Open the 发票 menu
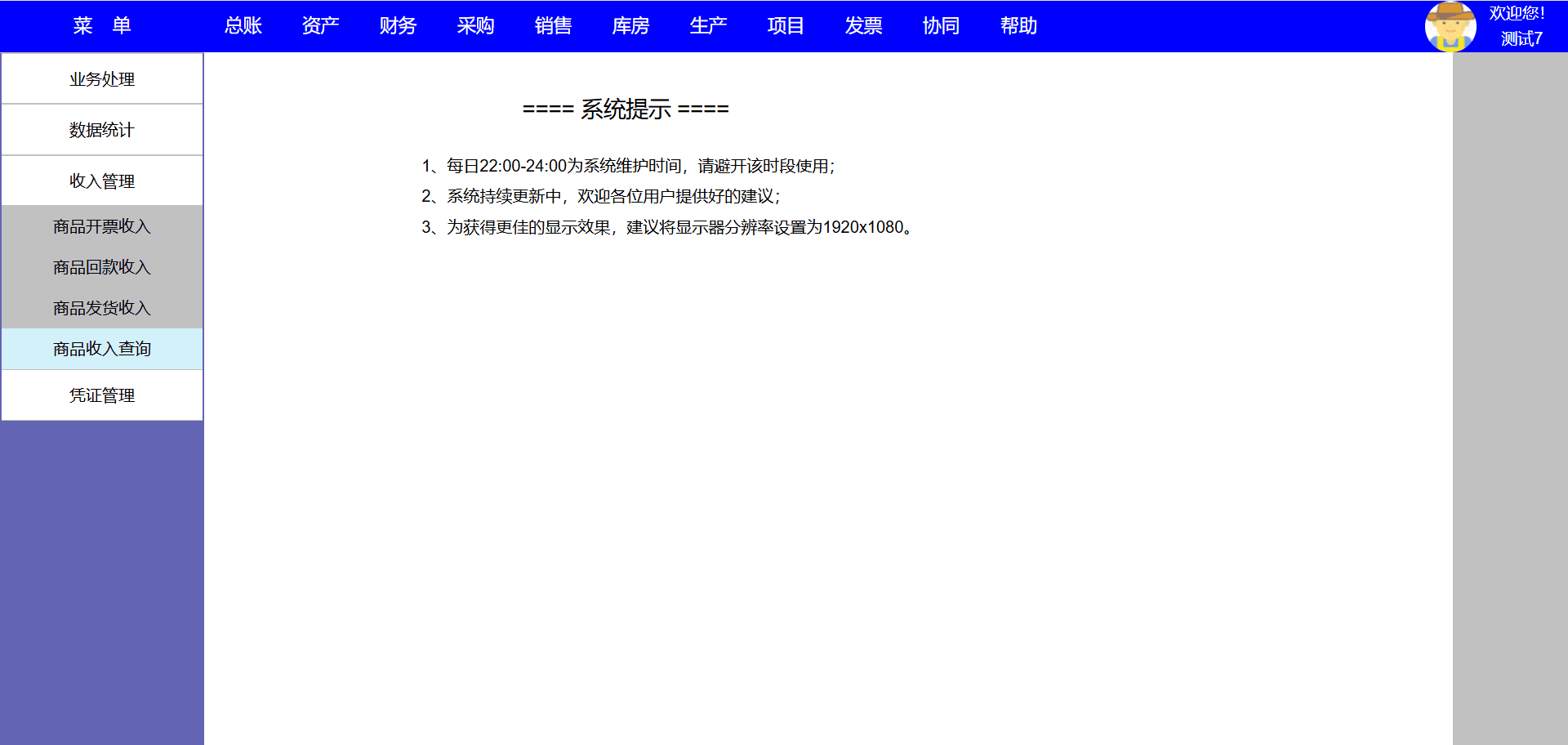 click(x=863, y=26)
